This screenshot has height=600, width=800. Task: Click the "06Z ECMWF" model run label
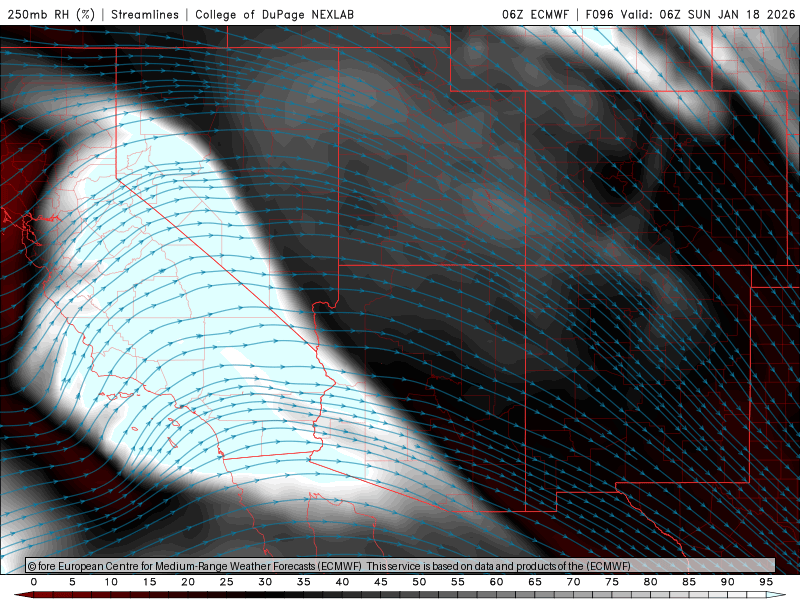click(535, 14)
